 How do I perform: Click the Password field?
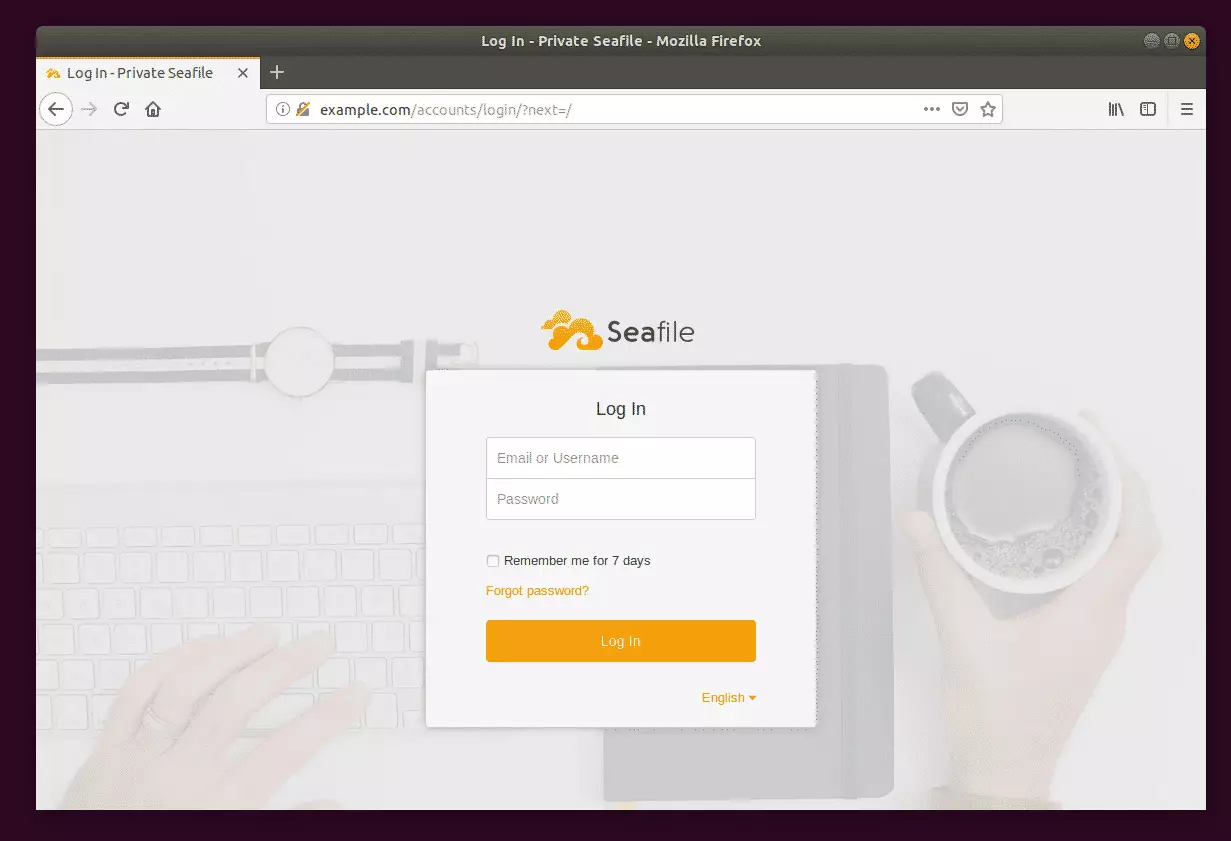620,499
